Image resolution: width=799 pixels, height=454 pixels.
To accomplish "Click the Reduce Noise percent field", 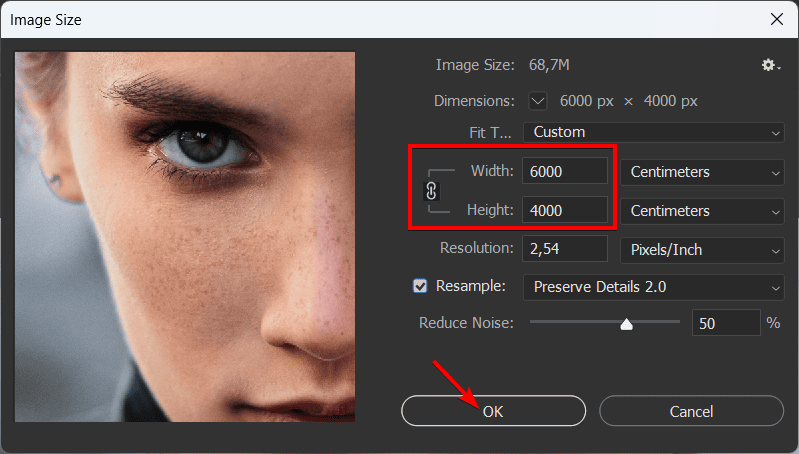I will tap(724, 323).
